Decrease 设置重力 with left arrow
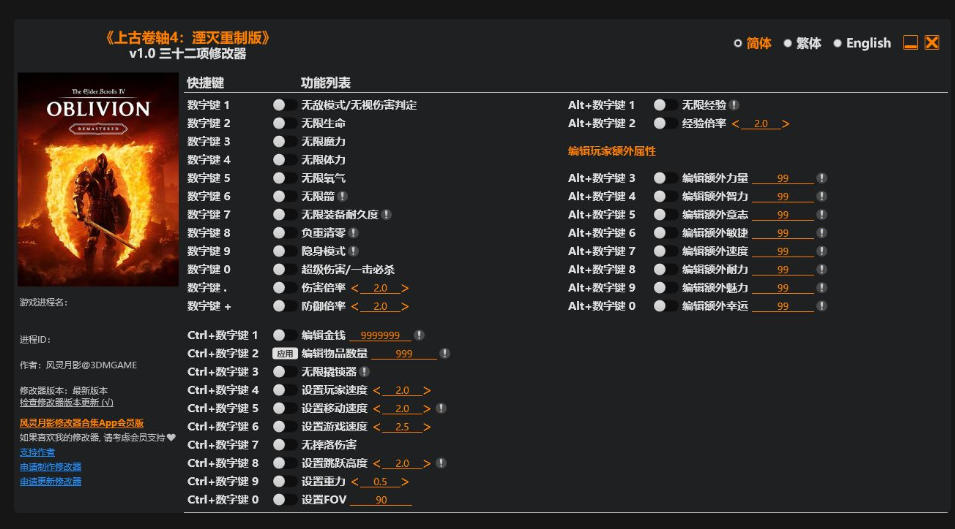Screen dimensions: 955x529 (355, 482)
